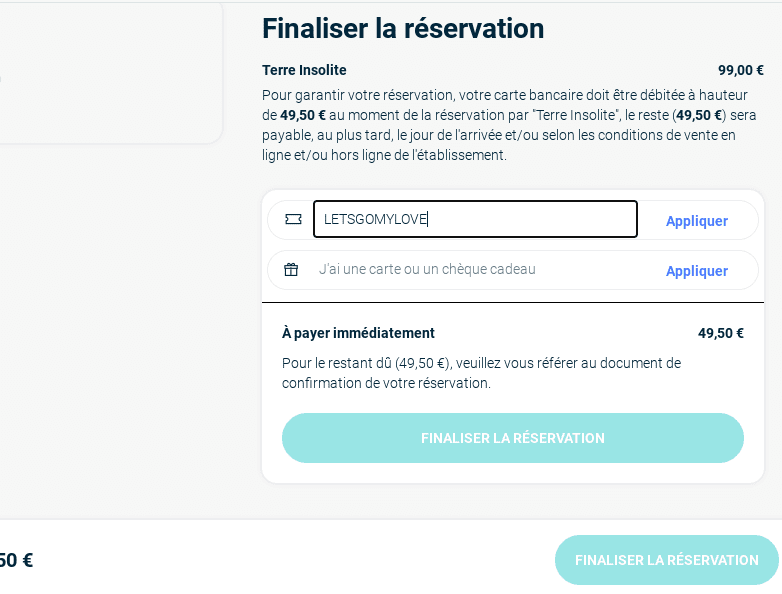Click the restant dû confirmation note

[x=481, y=373]
